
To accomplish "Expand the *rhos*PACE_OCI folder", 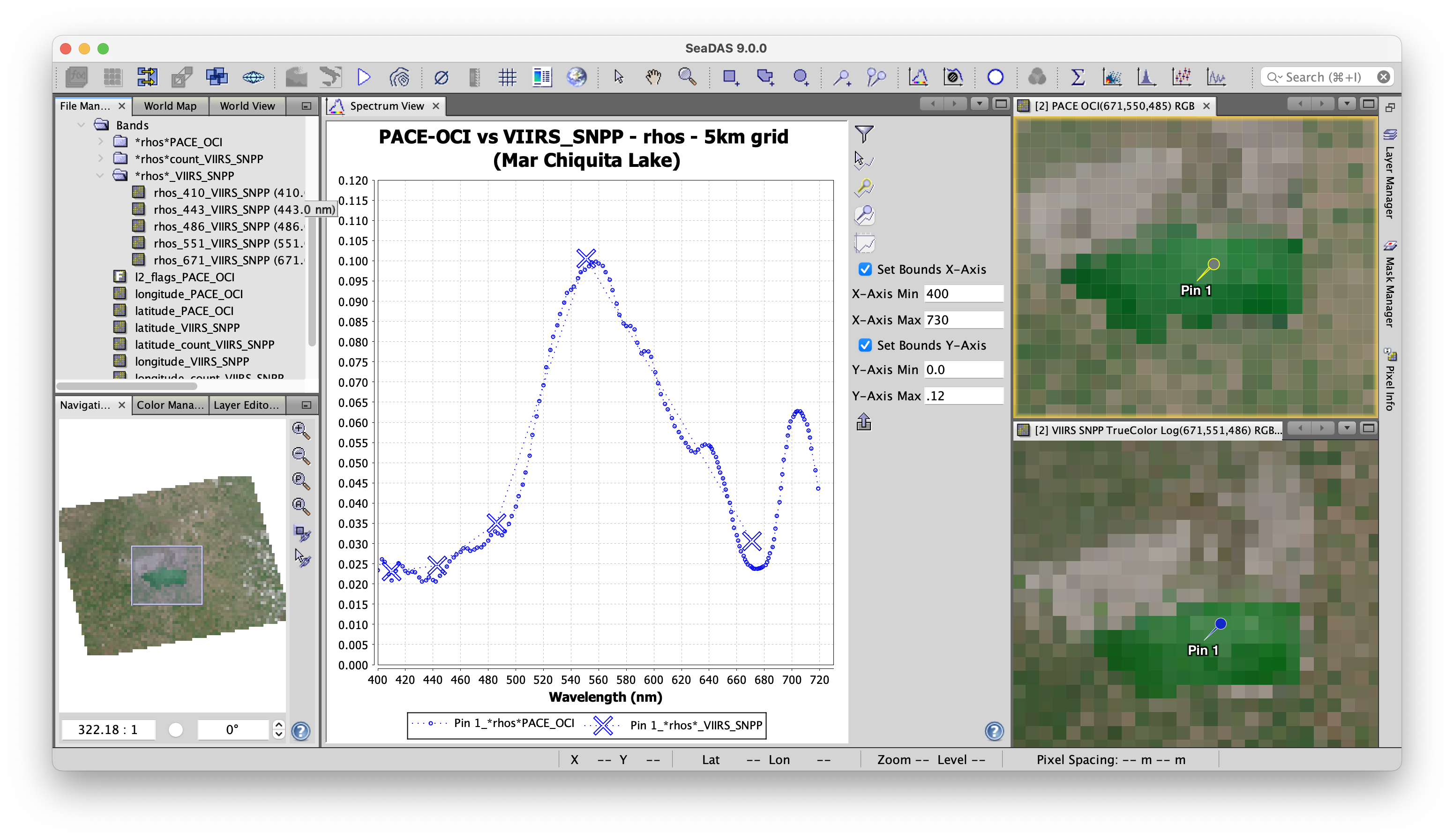I will 100,142.
